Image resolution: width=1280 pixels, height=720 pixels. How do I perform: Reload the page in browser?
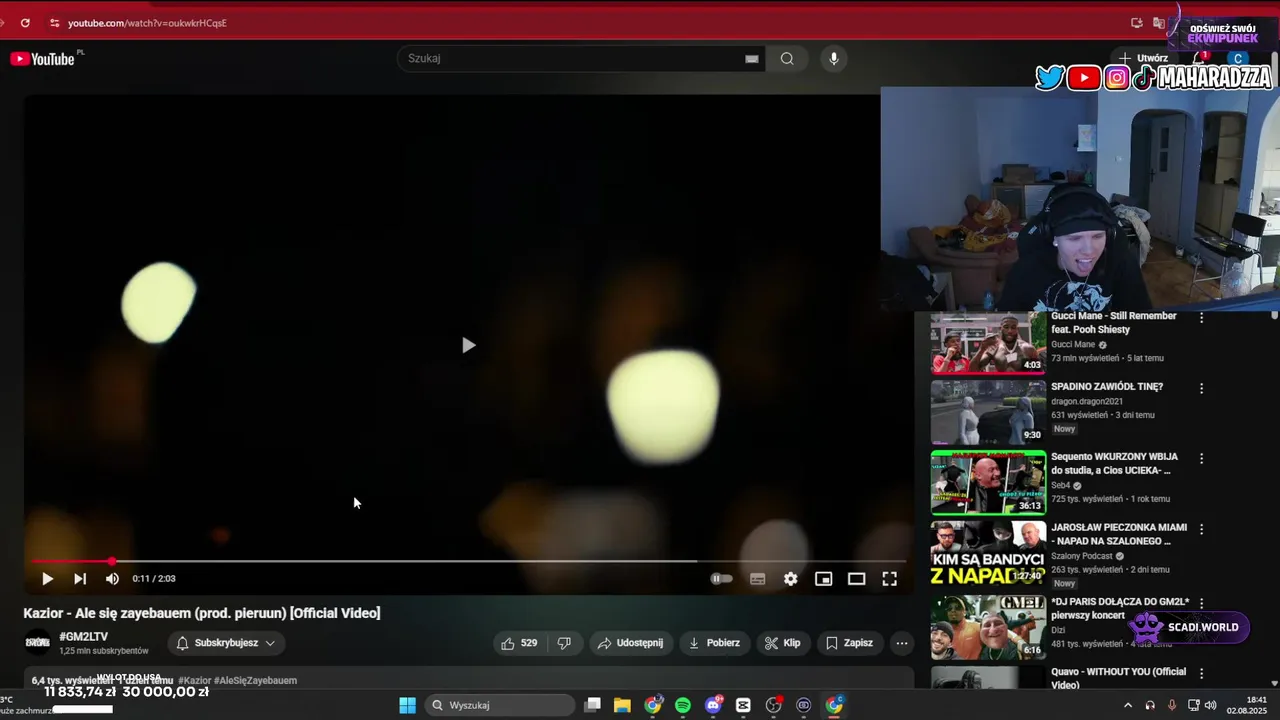25,22
